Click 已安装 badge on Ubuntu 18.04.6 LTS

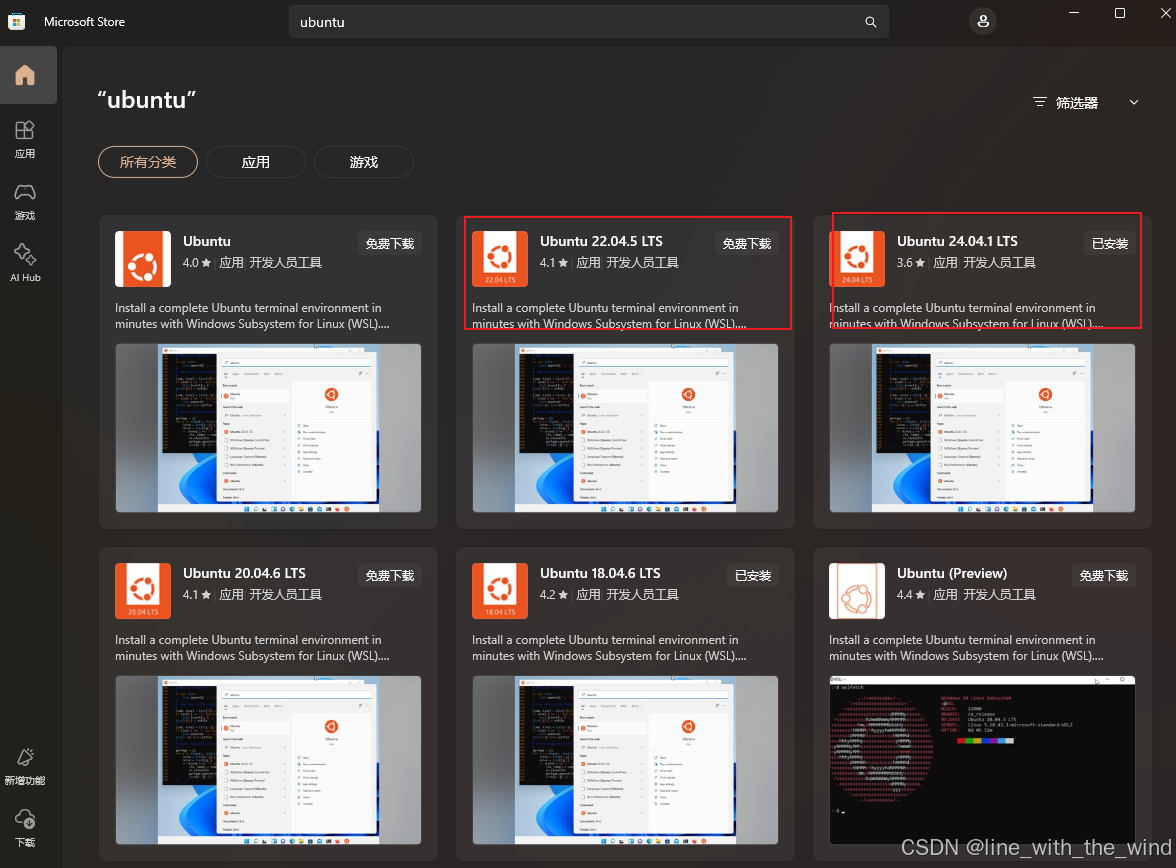click(x=753, y=575)
